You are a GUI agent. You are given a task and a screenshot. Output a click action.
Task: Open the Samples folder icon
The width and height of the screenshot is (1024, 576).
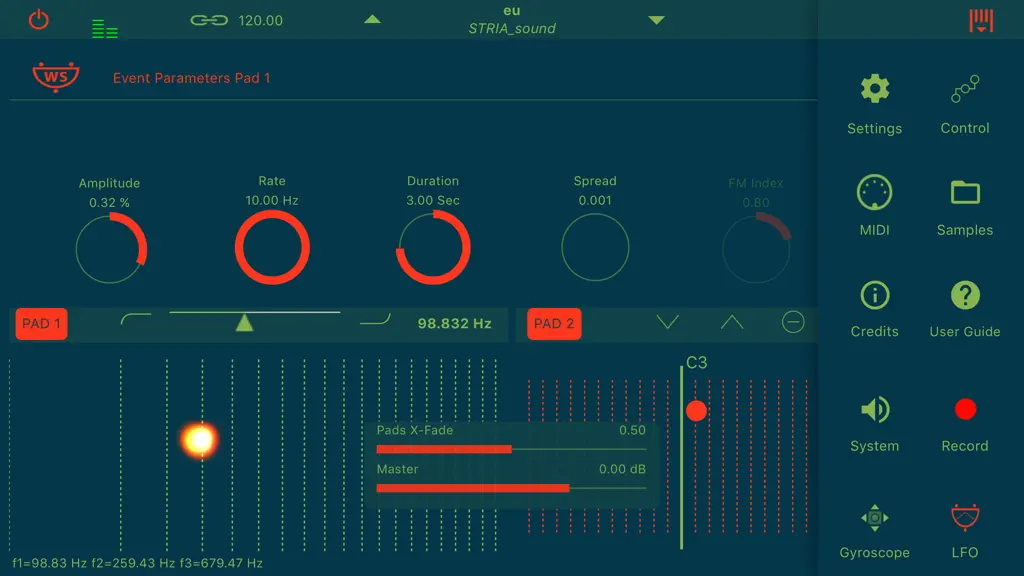click(965, 193)
